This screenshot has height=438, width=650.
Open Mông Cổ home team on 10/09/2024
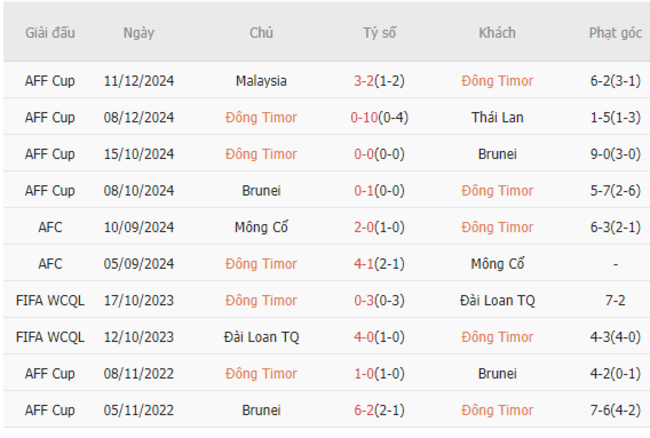pyautogui.click(x=261, y=227)
